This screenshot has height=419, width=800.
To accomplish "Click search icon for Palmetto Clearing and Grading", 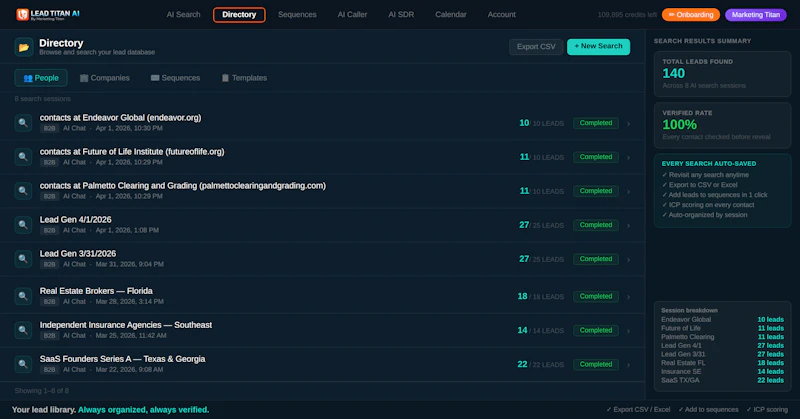I will point(23,191).
